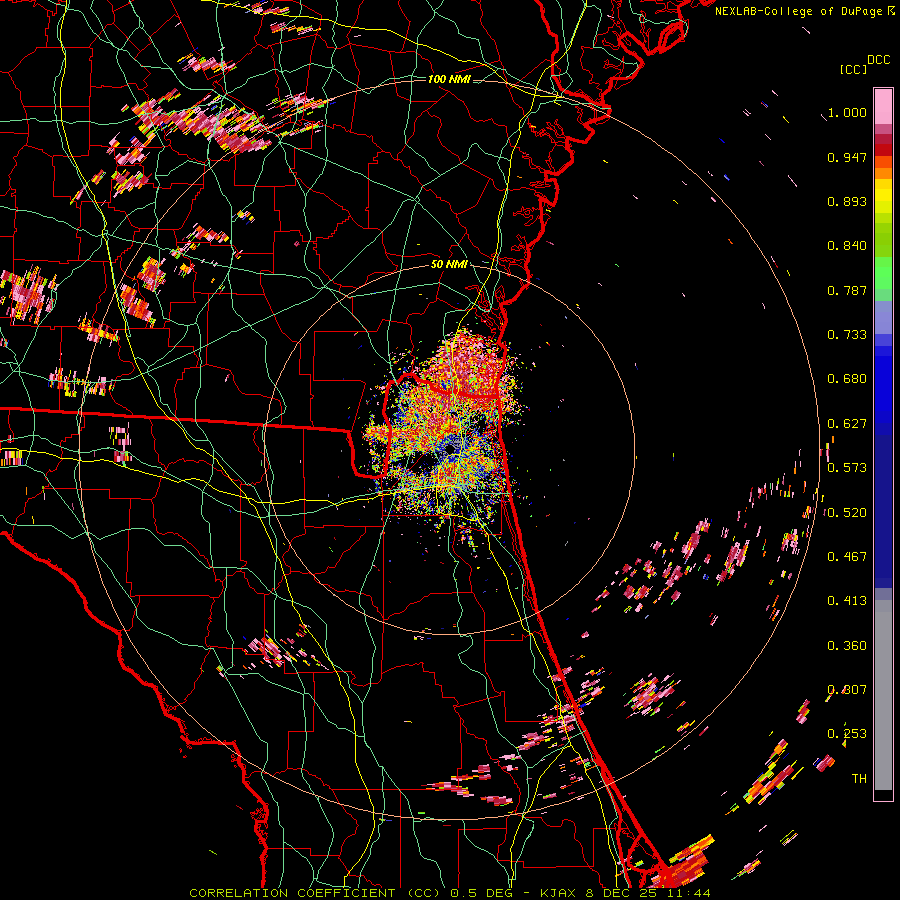Image resolution: width=900 pixels, height=900 pixels.
Task: Select the DCC label above the scale
Action: (x=878, y=60)
